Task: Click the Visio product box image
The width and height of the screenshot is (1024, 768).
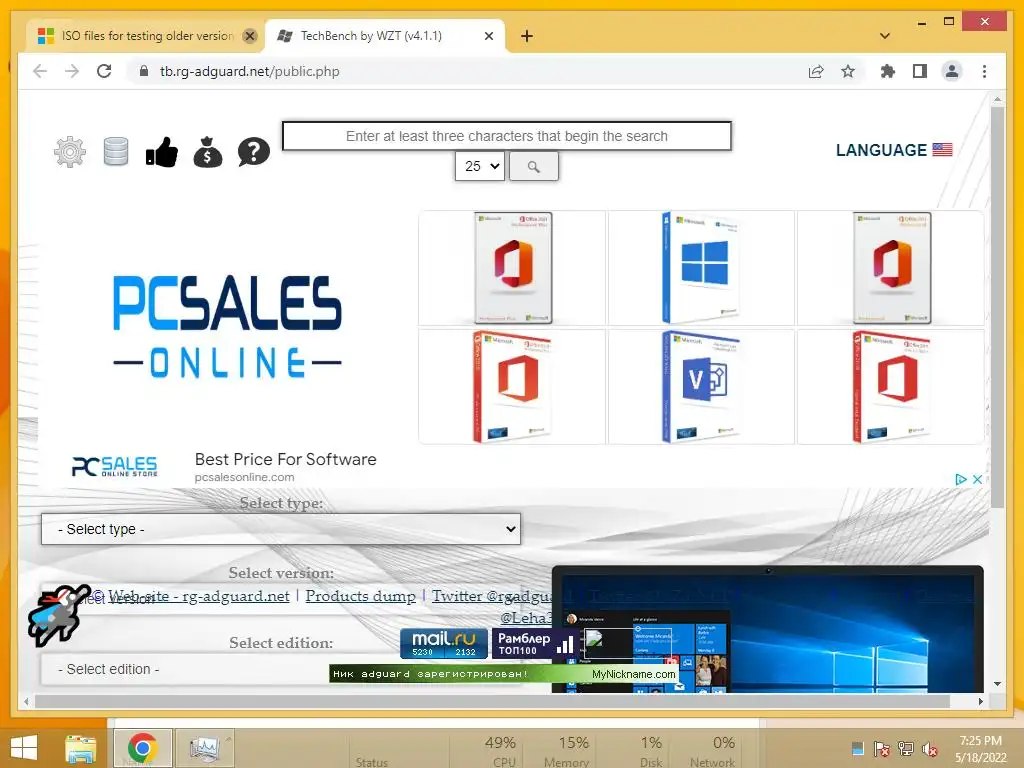Action: coord(701,387)
